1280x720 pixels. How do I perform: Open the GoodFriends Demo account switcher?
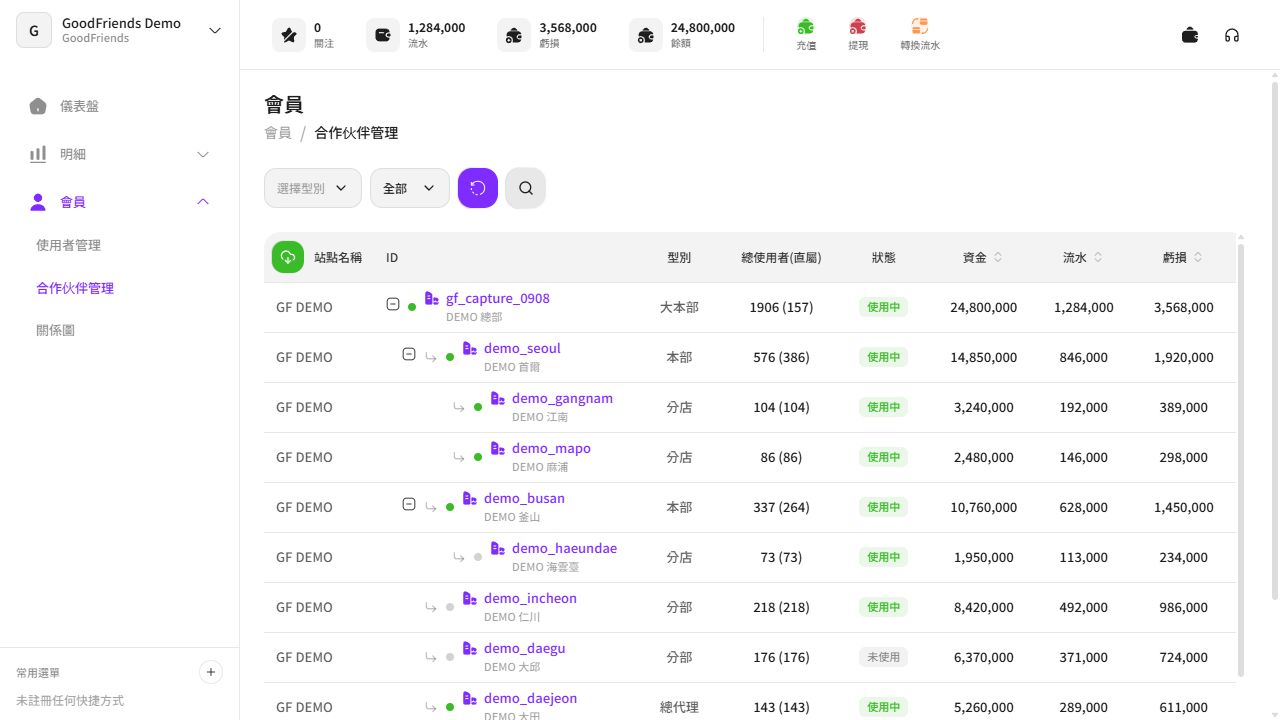[120, 30]
